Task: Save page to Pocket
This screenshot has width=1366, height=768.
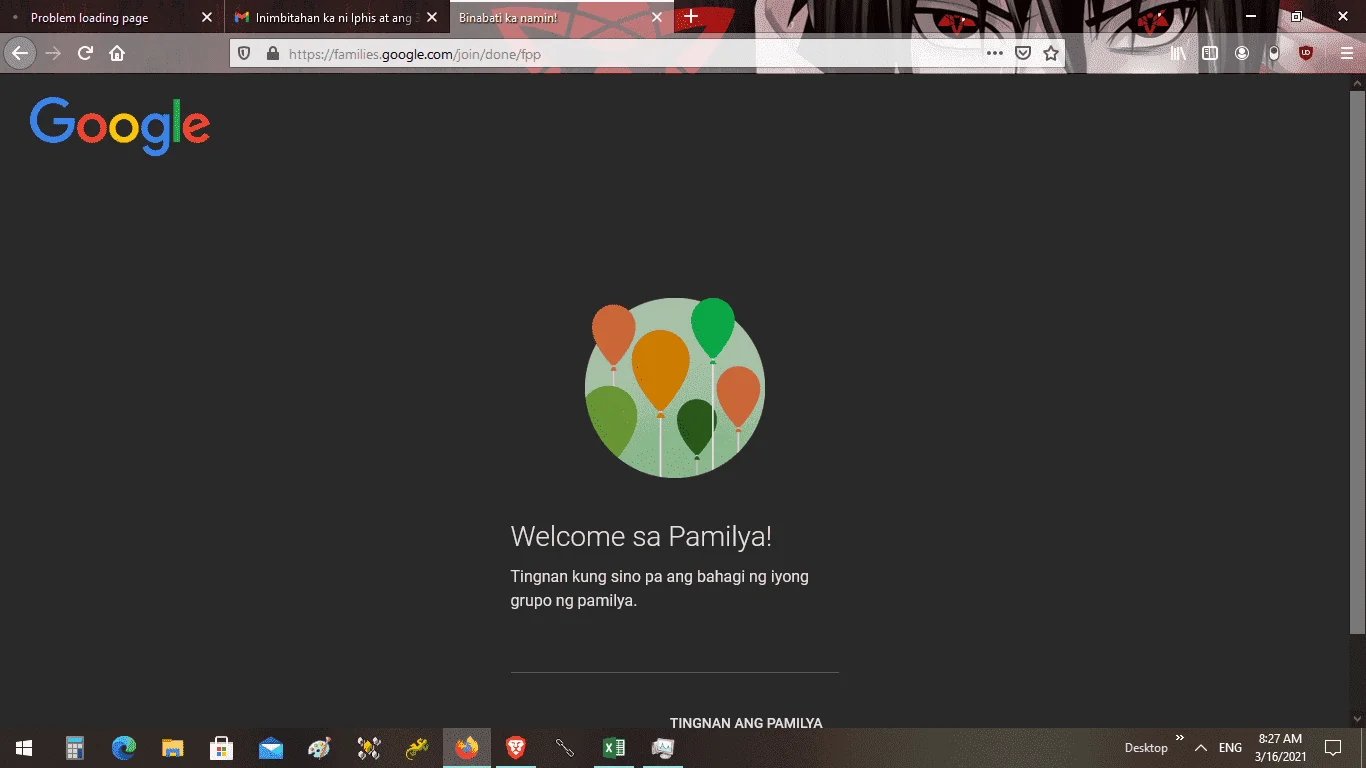Action: point(1023,53)
